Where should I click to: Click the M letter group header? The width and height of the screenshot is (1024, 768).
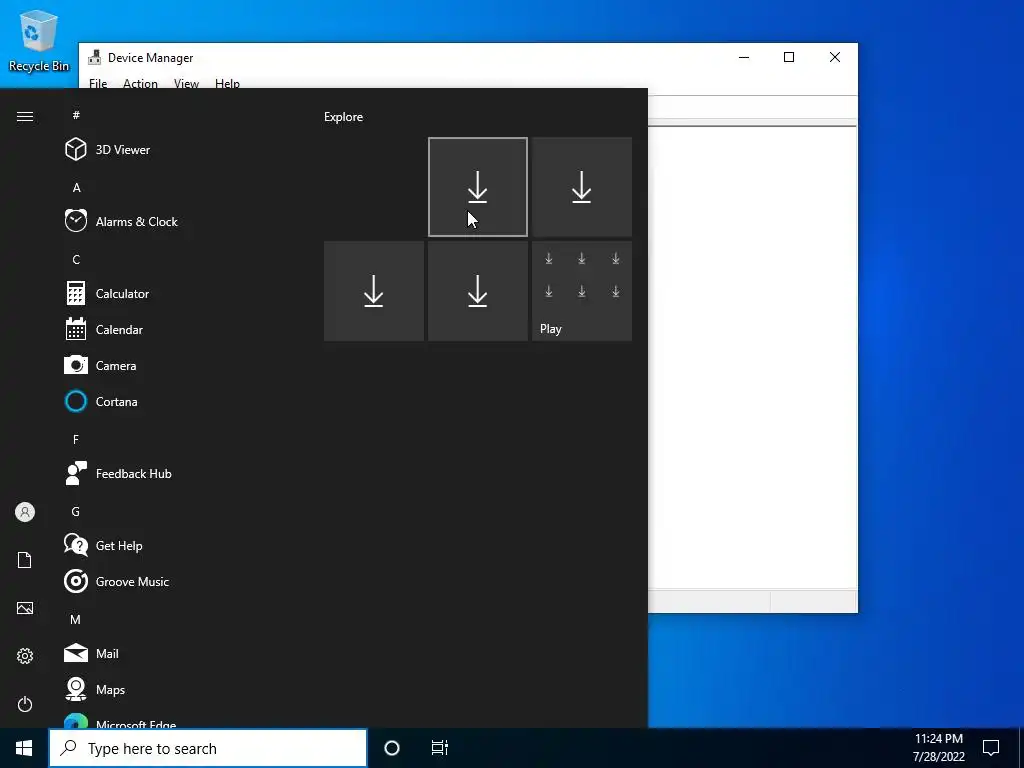[x=76, y=619]
